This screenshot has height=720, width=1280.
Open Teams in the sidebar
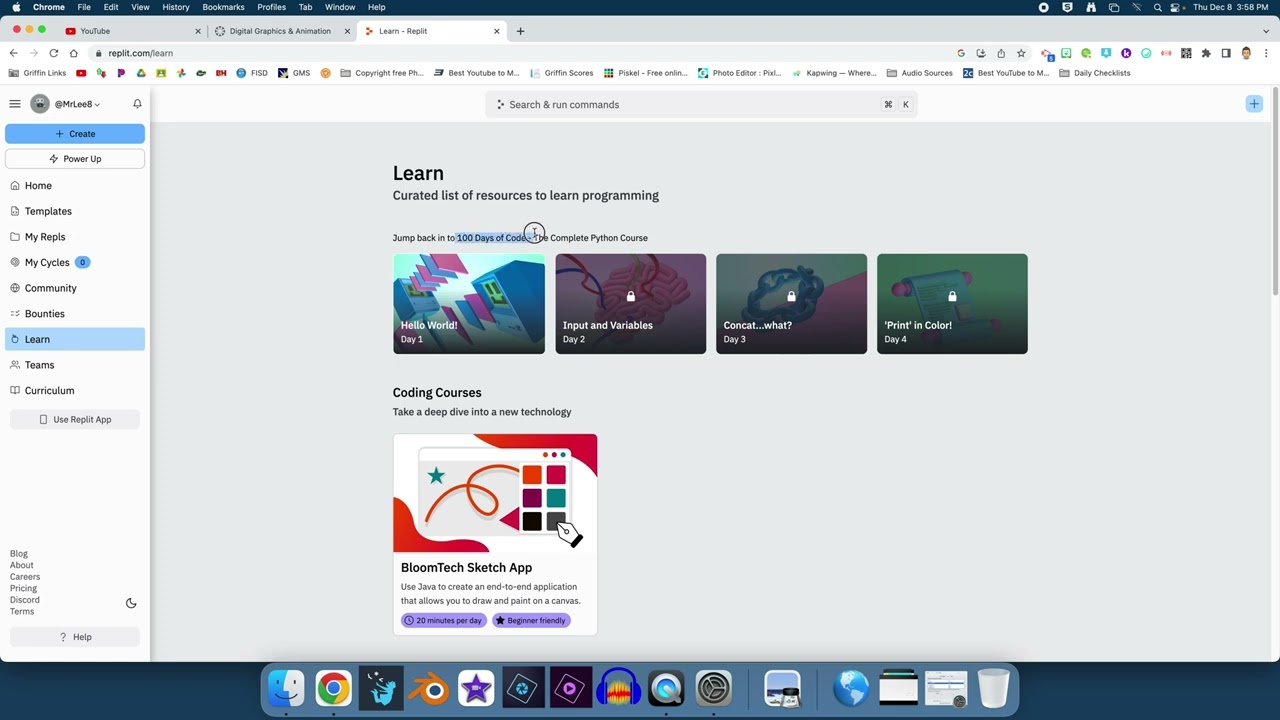click(75, 365)
